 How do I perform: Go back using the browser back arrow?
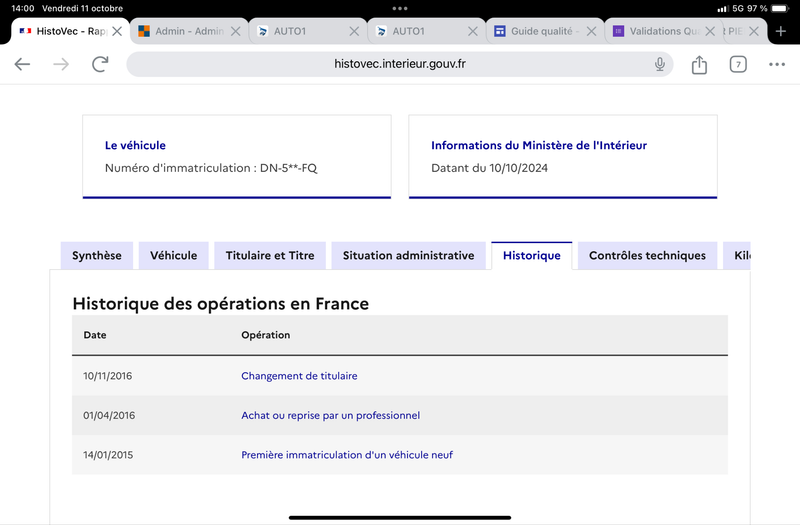point(22,64)
